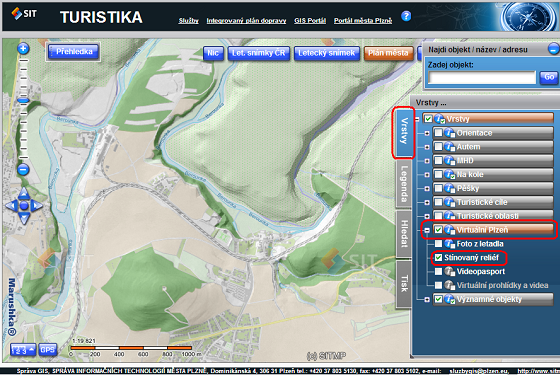This screenshot has width=560, height=375.
Task: Open the Služby link
Action: [x=189, y=21]
